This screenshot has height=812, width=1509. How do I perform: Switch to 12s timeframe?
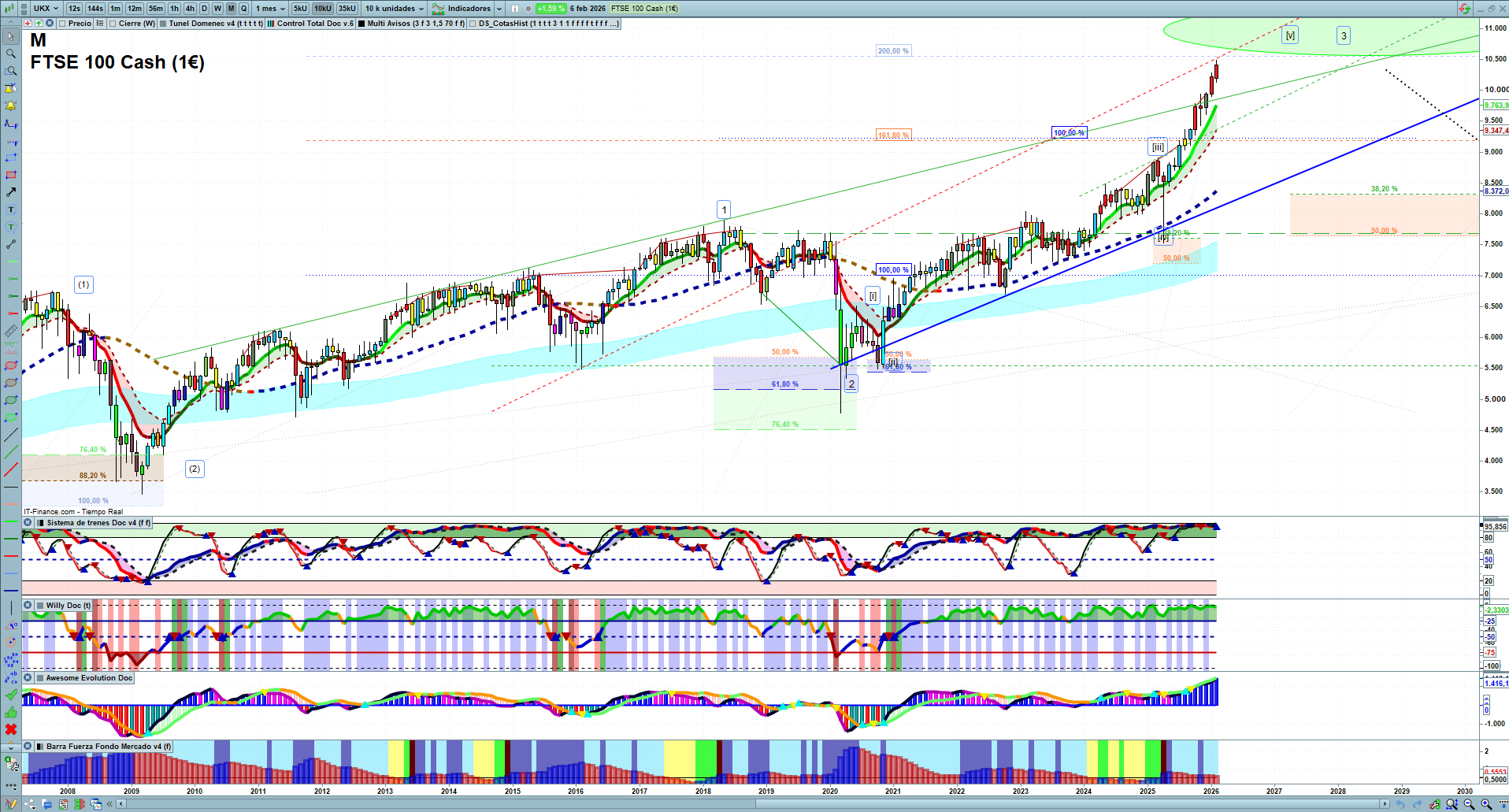coord(74,9)
